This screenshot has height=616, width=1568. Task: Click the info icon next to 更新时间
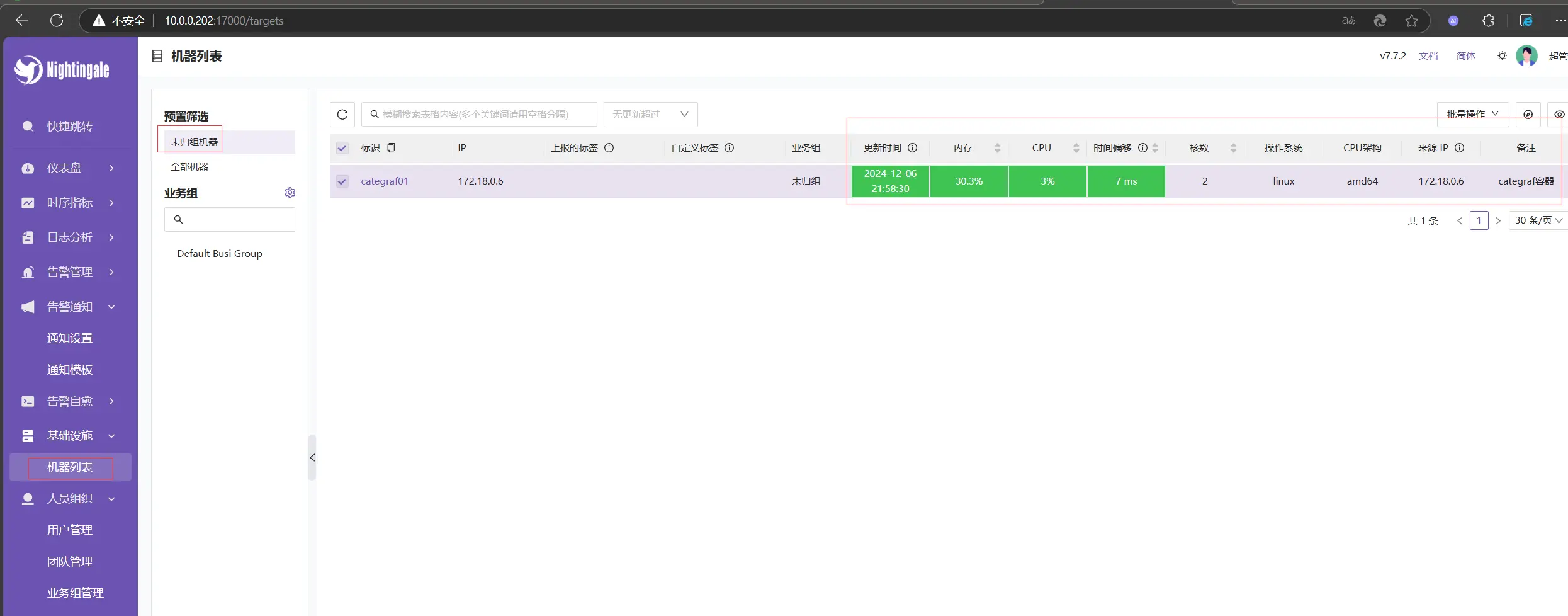912,148
